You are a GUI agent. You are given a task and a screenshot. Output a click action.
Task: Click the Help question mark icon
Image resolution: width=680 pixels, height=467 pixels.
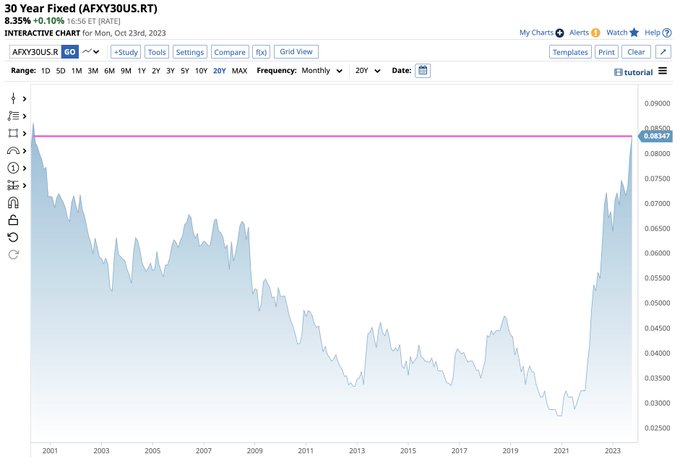tap(667, 33)
